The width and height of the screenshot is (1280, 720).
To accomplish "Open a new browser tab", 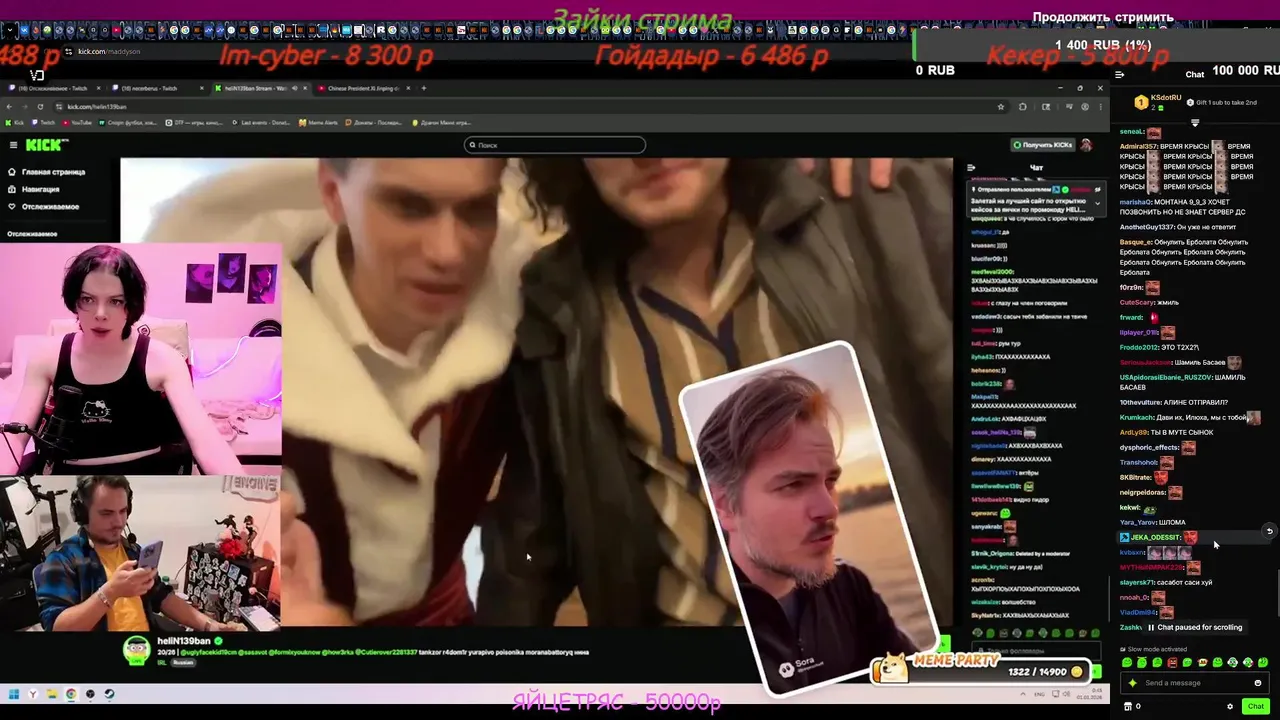I will click(424, 88).
